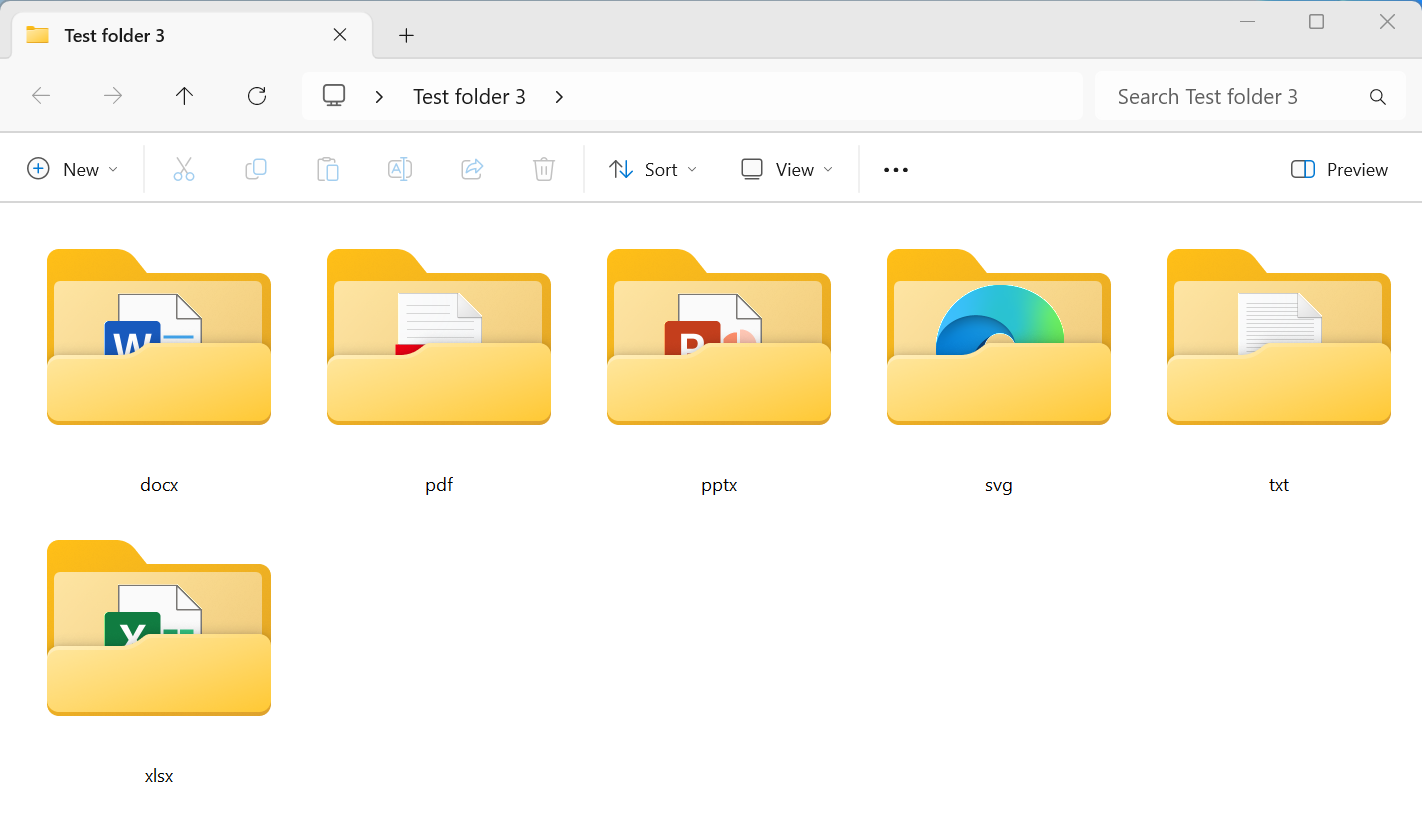
Task: Expand chevron after Test folder 3 breadcrumb
Action: click(559, 96)
